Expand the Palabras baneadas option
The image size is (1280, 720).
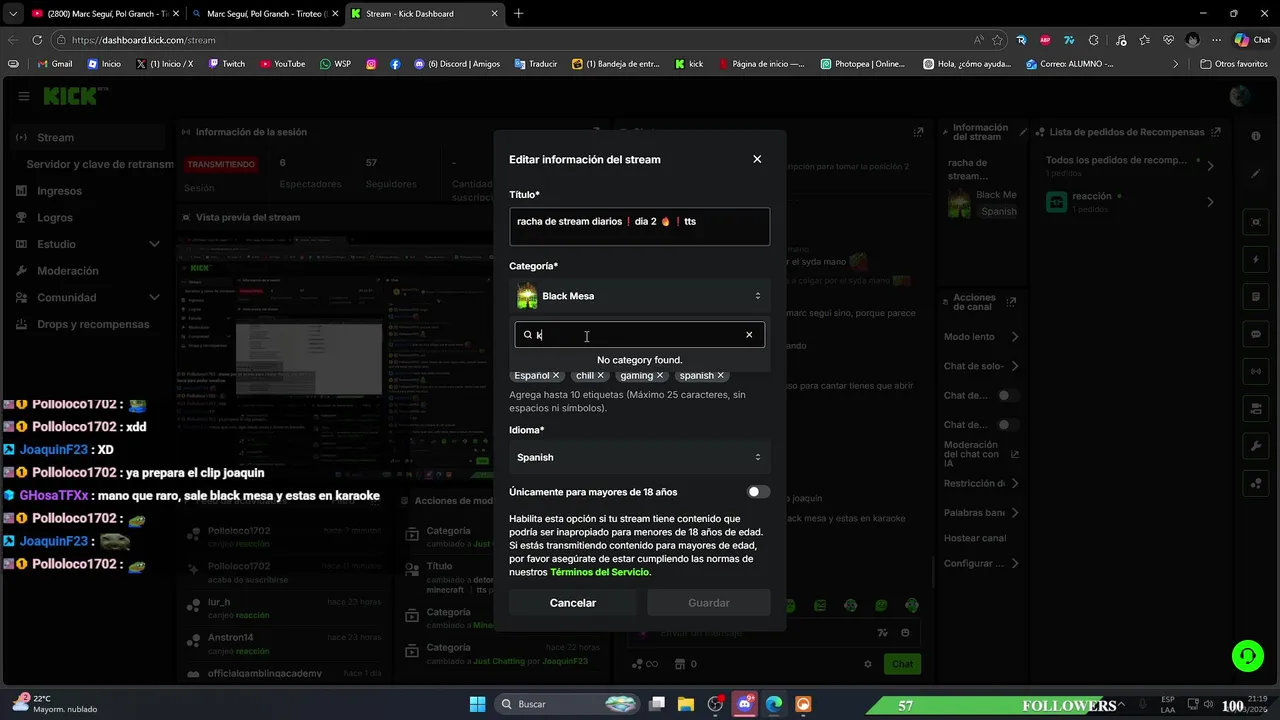(x=1014, y=513)
